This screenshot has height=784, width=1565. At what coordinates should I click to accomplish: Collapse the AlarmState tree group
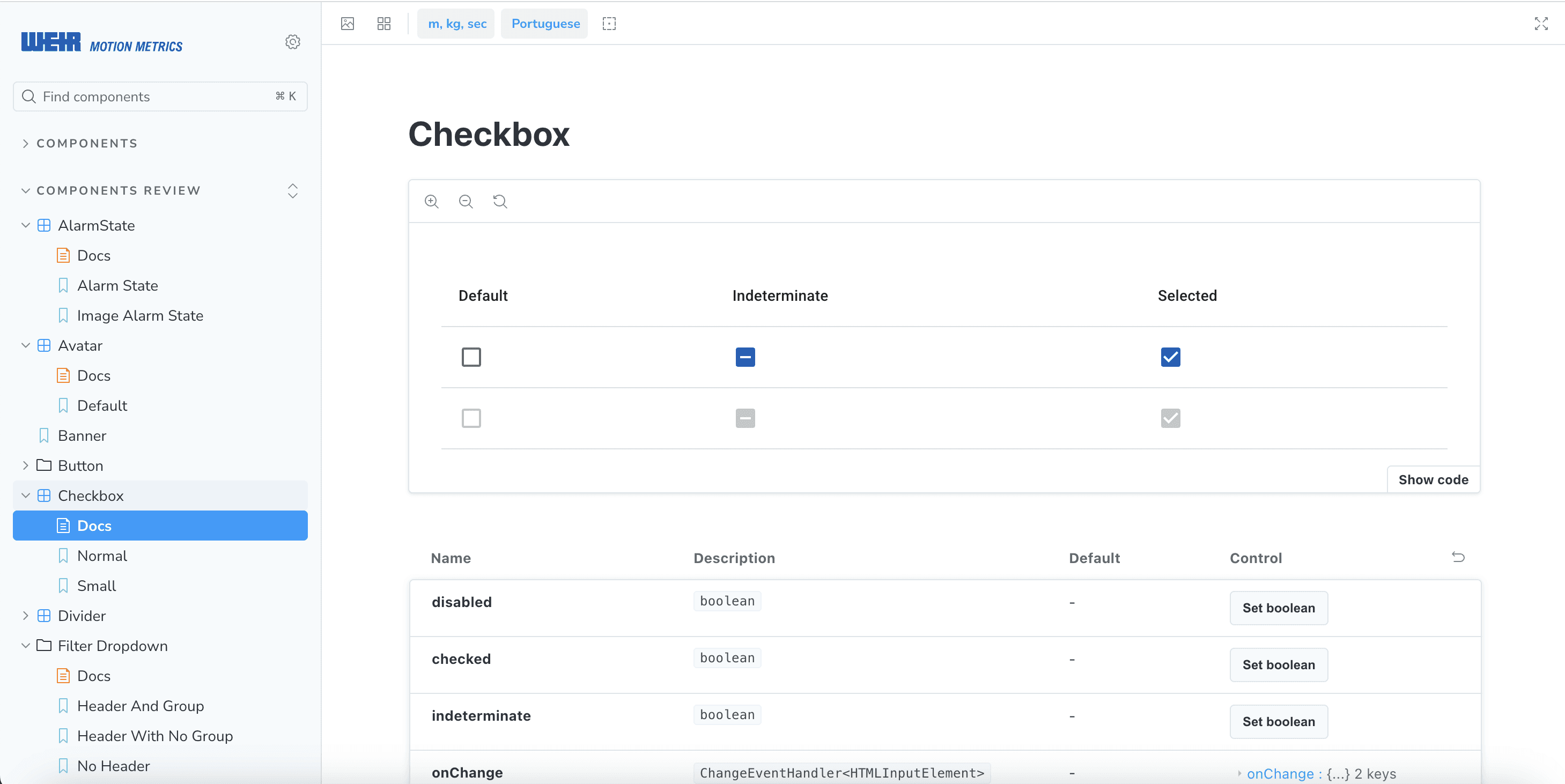click(26, 225)
